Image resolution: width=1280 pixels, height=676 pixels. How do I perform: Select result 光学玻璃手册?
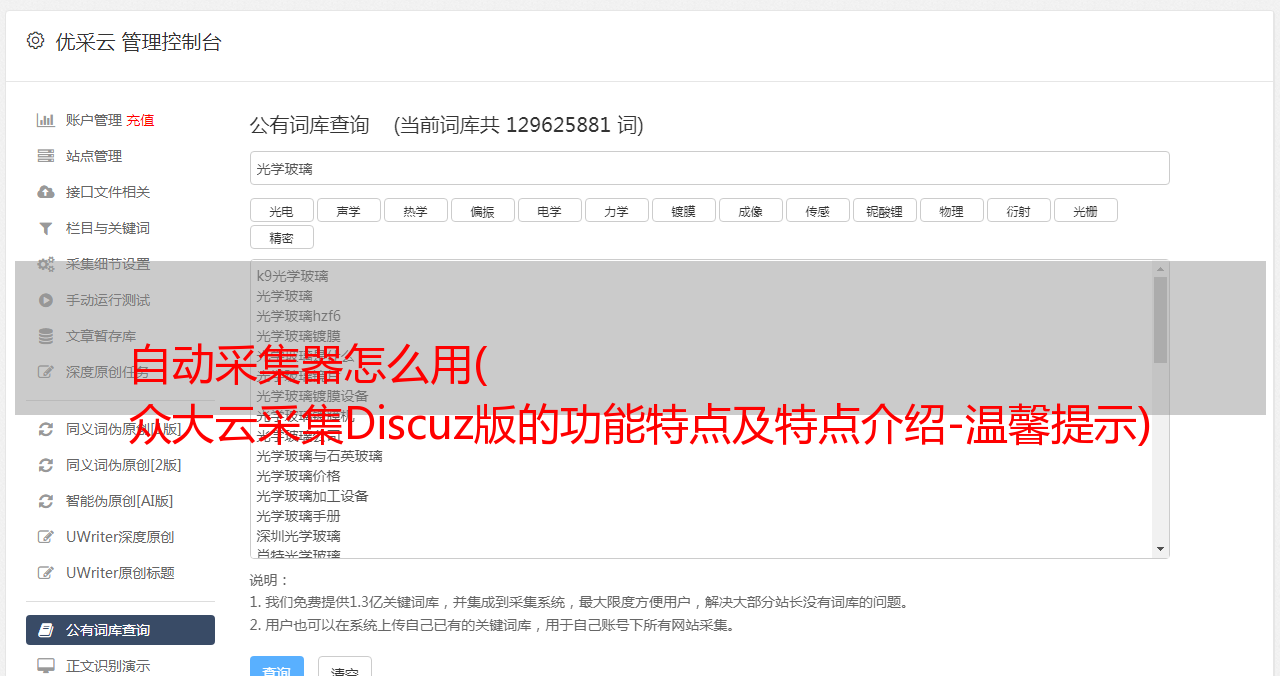(x=298, y=516)
